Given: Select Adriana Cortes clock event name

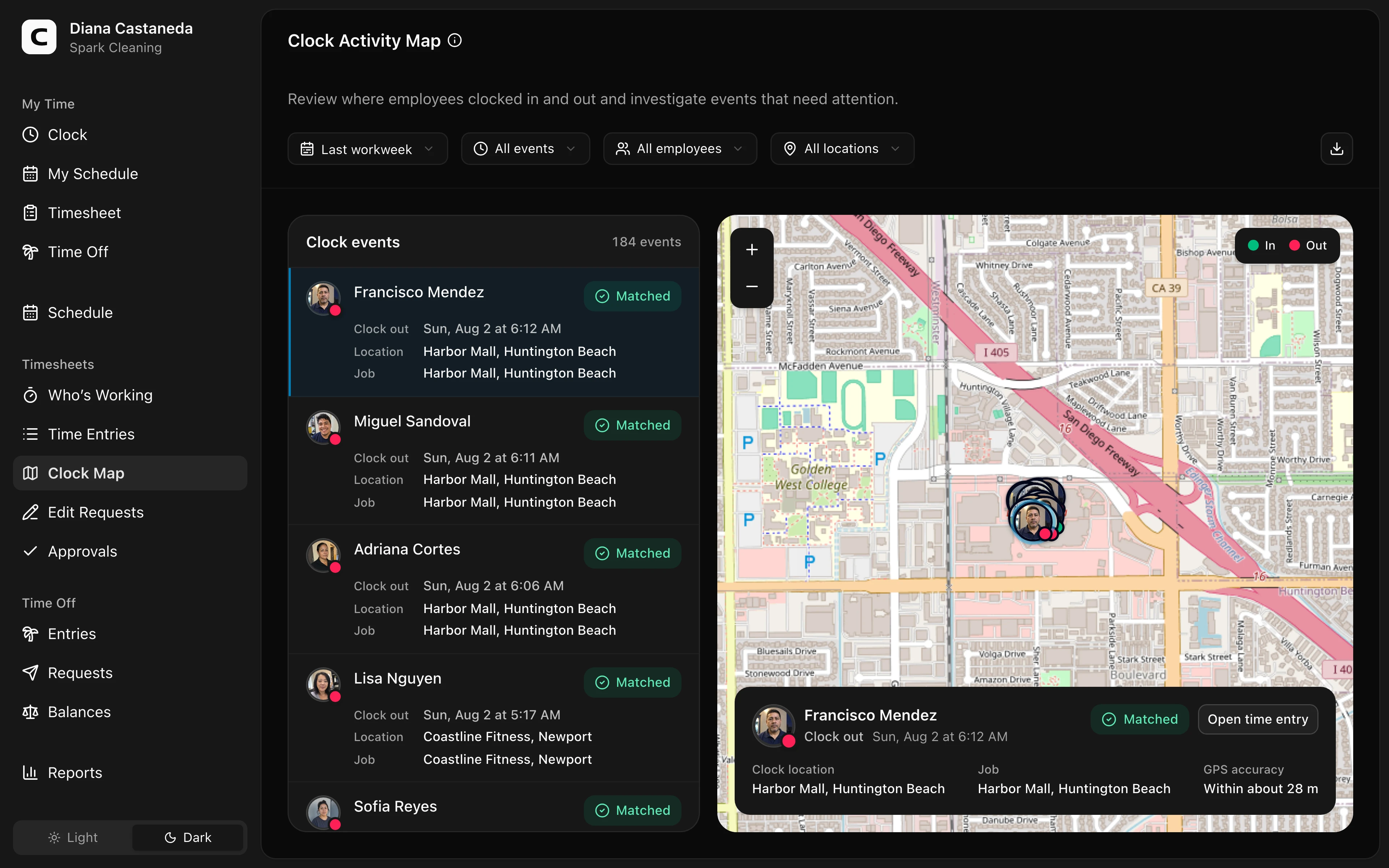Looking at the screenshot, I should [407, 549].
